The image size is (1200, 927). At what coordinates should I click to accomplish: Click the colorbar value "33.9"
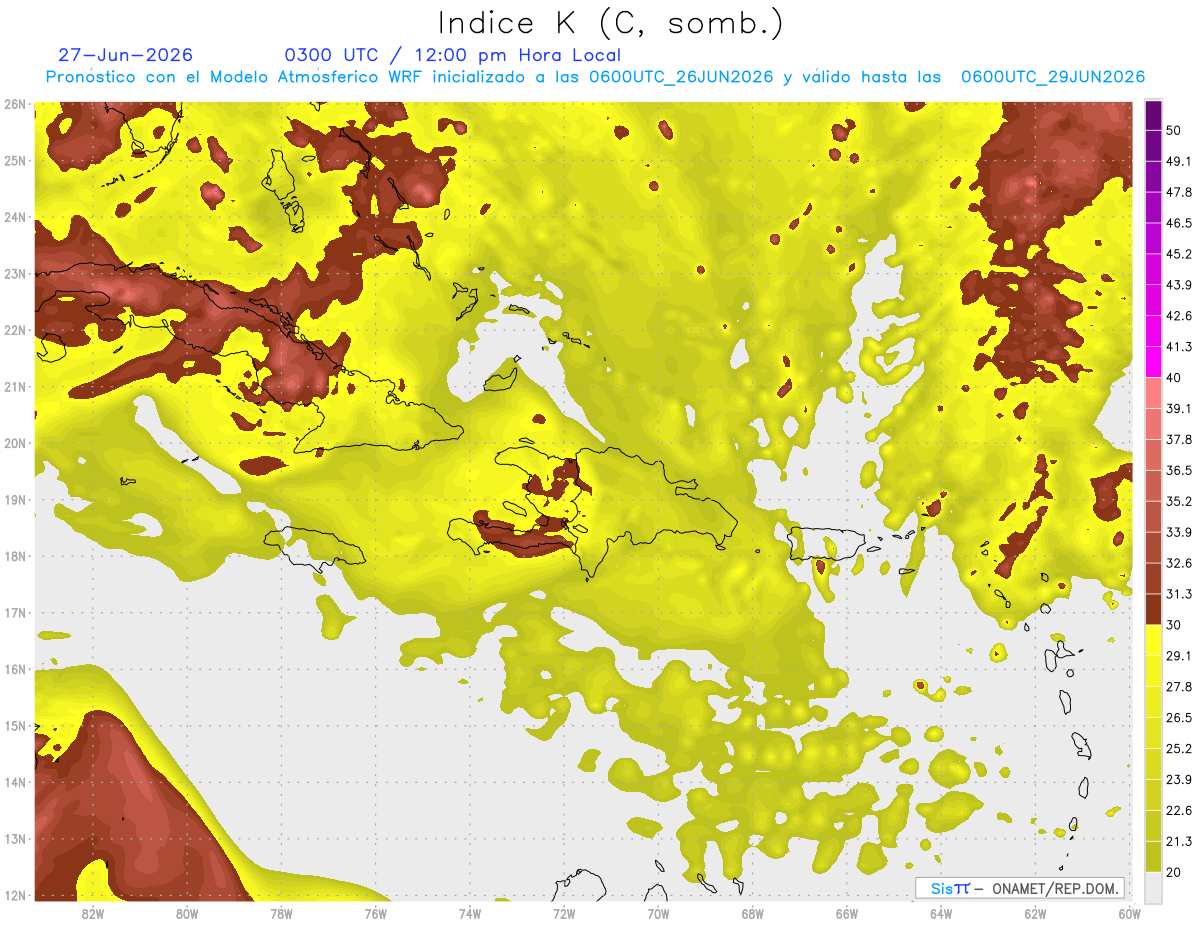1179,532
